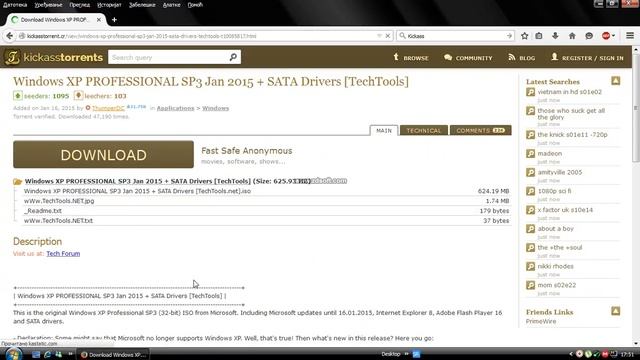
Task: Open the Windows category link
Action: (216, 108)
